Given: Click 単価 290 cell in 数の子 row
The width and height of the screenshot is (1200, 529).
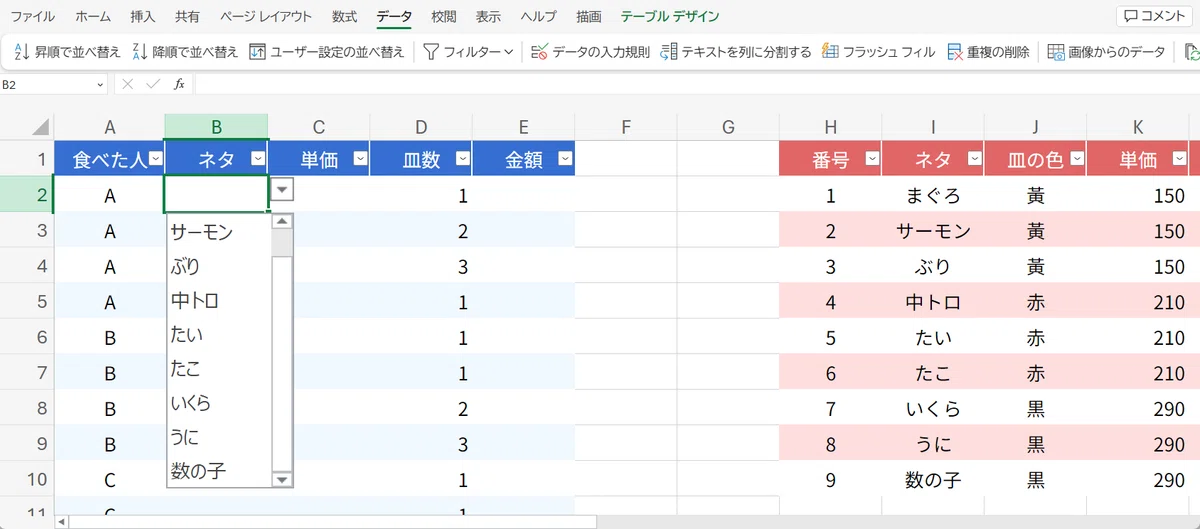Looking at the screenshot, I should pos(1138,479).
